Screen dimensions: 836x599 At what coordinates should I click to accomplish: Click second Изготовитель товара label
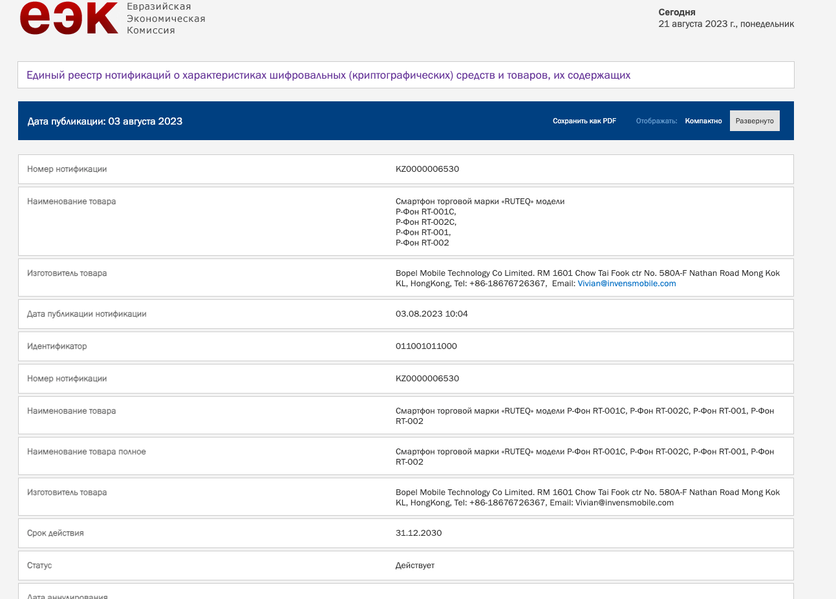[67, 492]
